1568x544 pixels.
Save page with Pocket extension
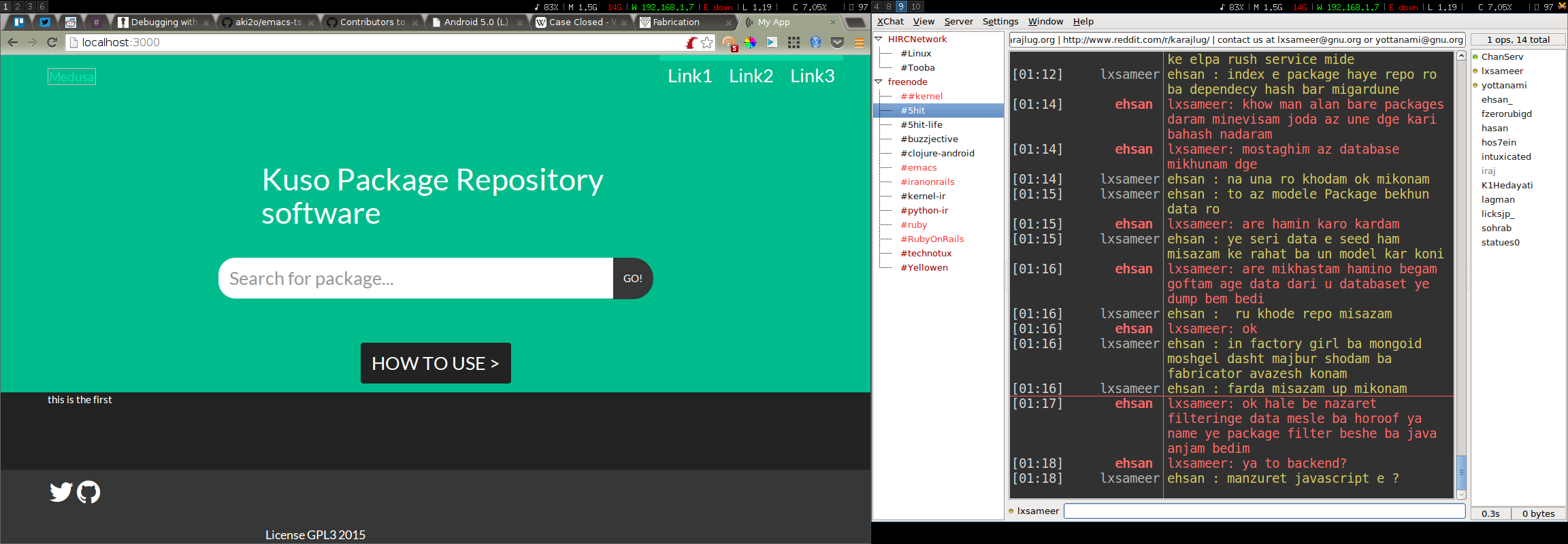click(x=837, y=42)
